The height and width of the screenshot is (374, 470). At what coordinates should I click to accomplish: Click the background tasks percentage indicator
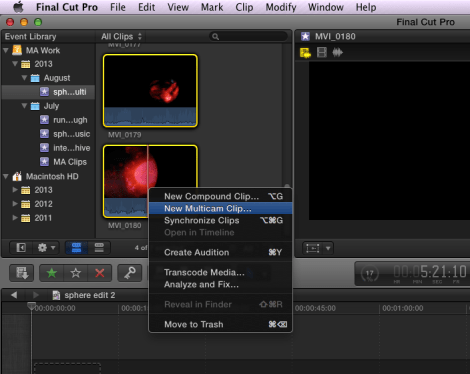pos(370,274)
